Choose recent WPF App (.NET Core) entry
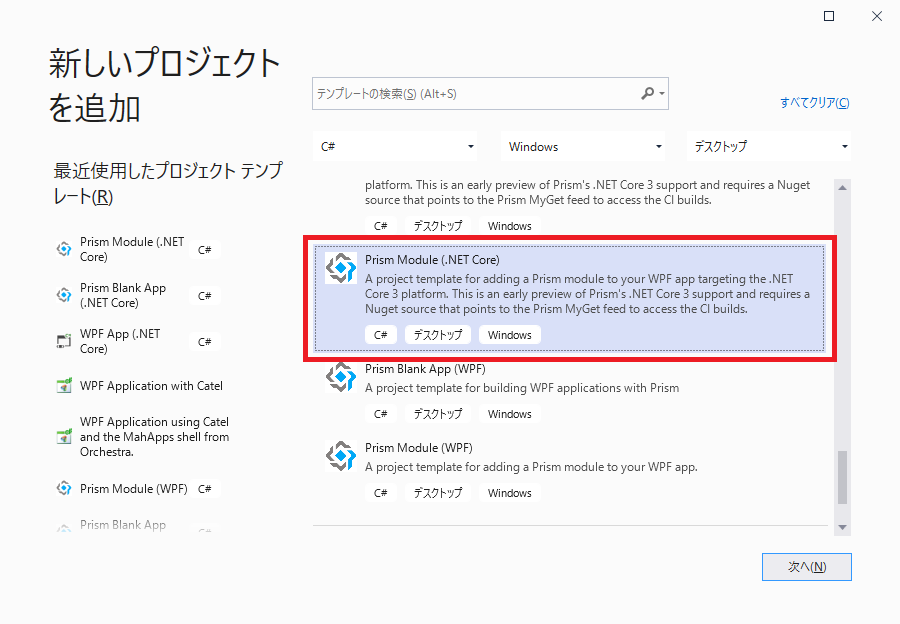Image resolution: width=900 pixels, height=624 pixels. (x=138, y=341)
